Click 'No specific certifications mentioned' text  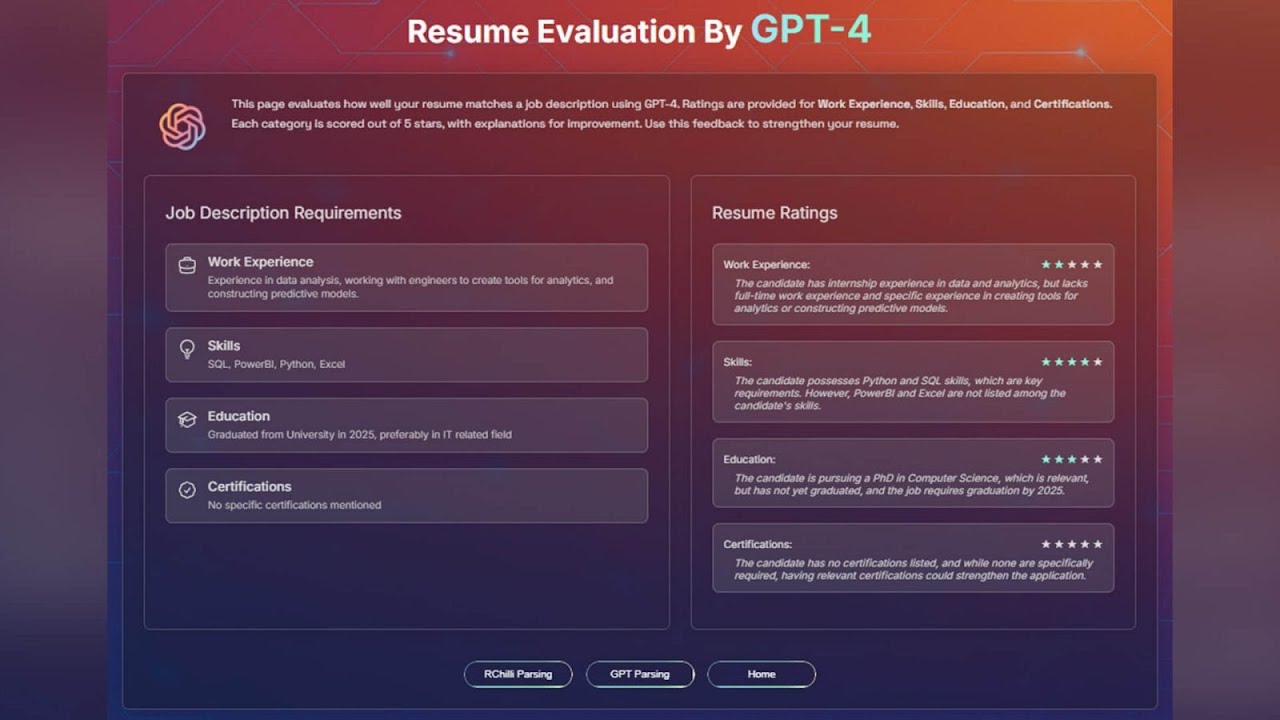pos(294,505)
